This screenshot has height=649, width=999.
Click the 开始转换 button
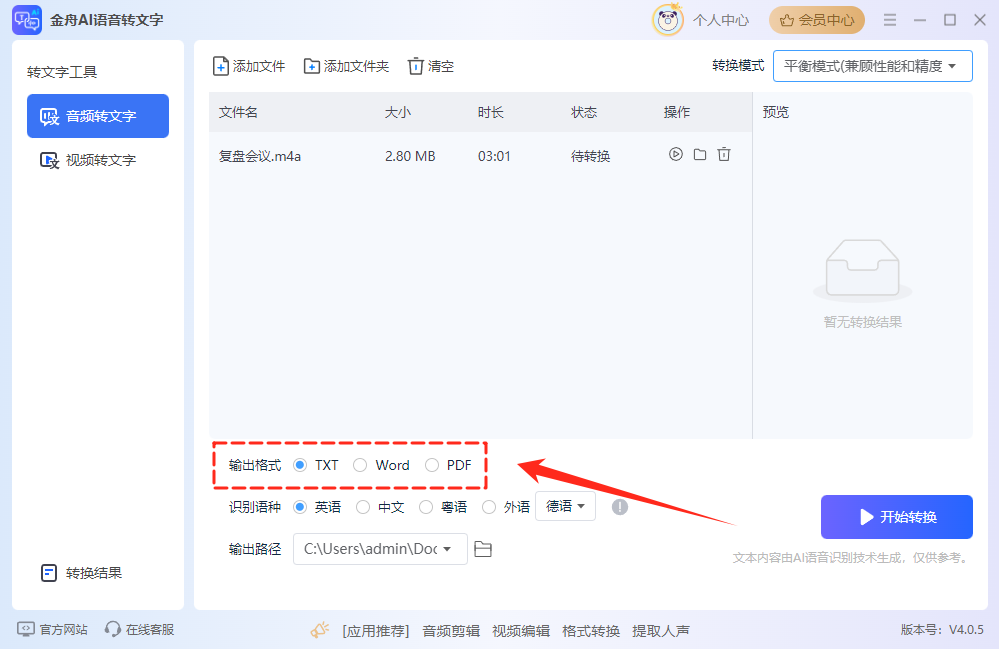pyautogui.click(x=896, y=517)
